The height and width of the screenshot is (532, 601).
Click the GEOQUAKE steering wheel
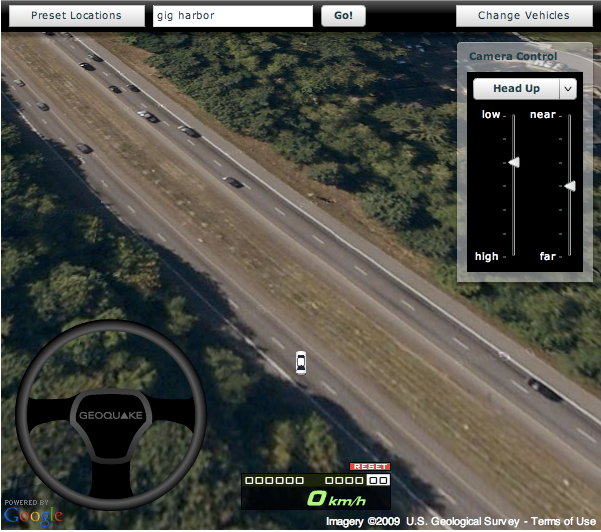(x=111, y=415)
